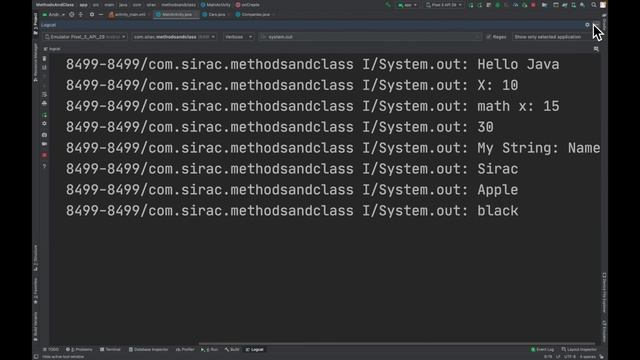
Task: Open the Verbose log level dropdown
Action: 238,37
